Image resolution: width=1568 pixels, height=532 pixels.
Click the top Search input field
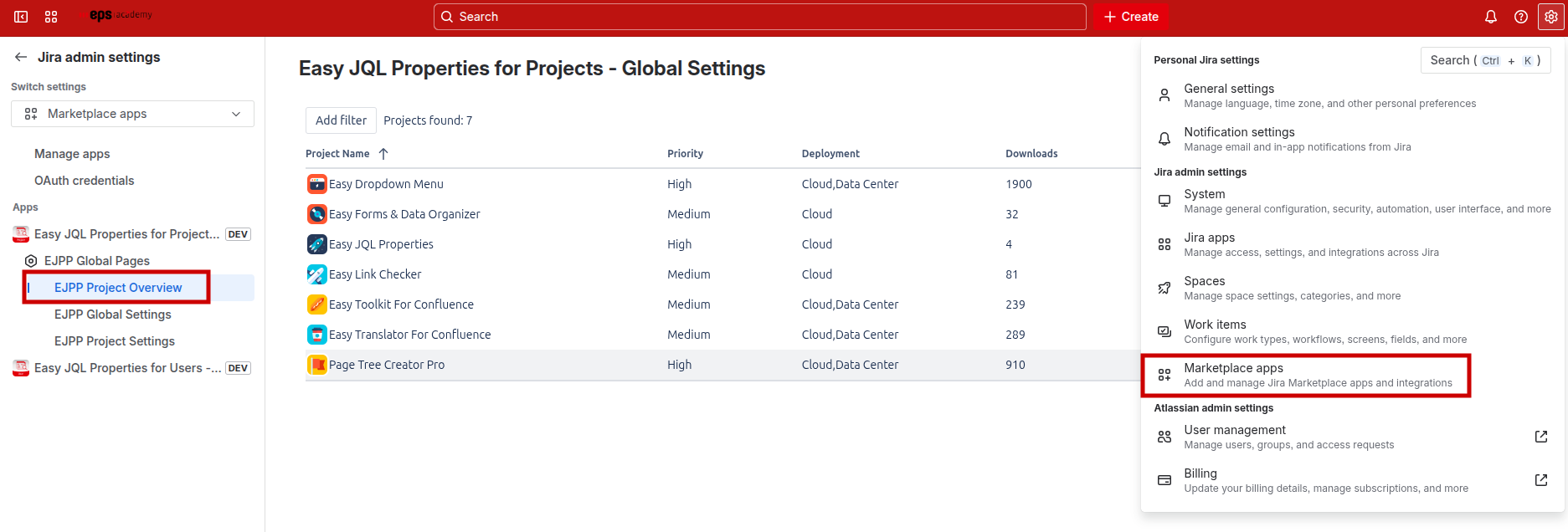(759, 17)
